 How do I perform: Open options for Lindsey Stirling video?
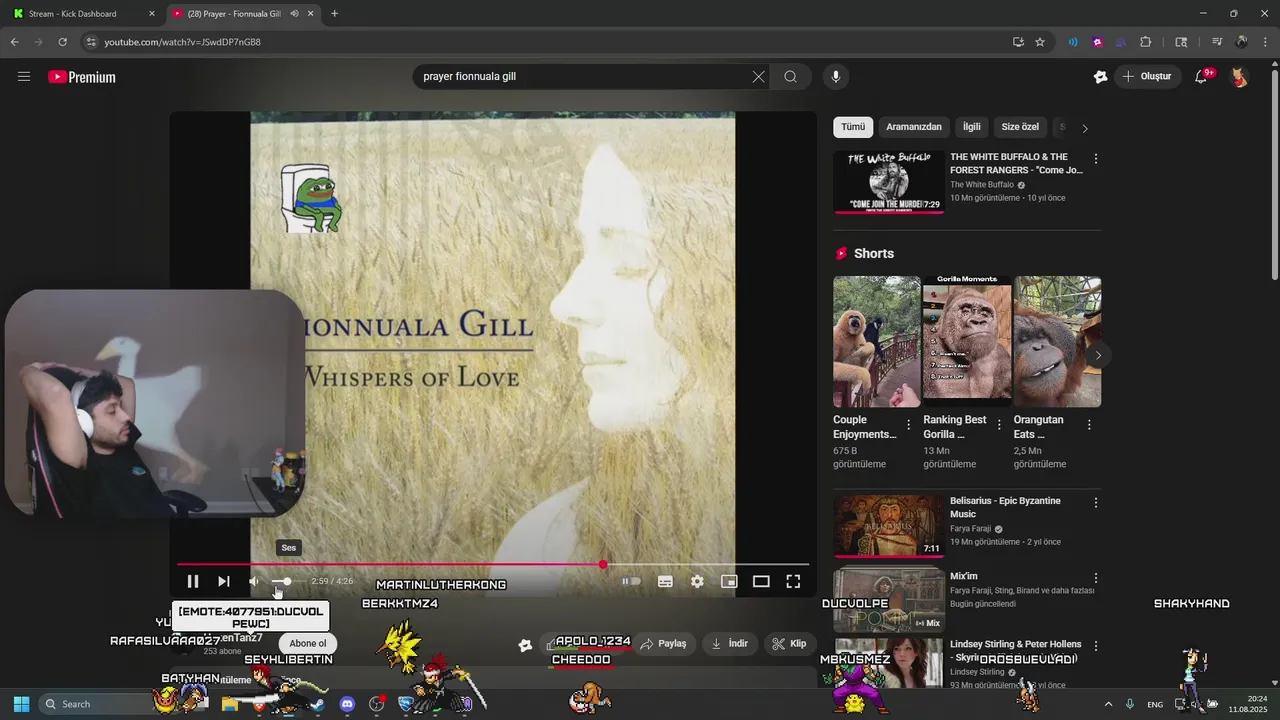tap(1096, 647)
